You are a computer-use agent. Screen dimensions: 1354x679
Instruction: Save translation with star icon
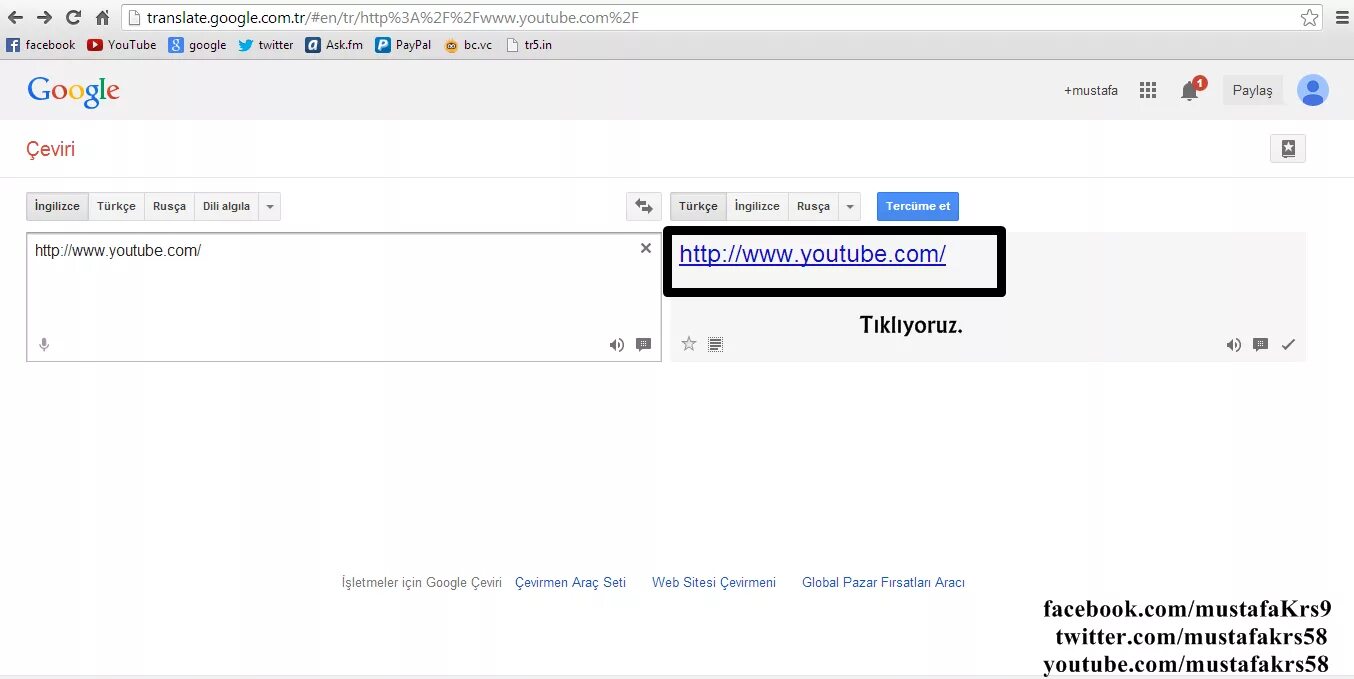pos(689,344)
